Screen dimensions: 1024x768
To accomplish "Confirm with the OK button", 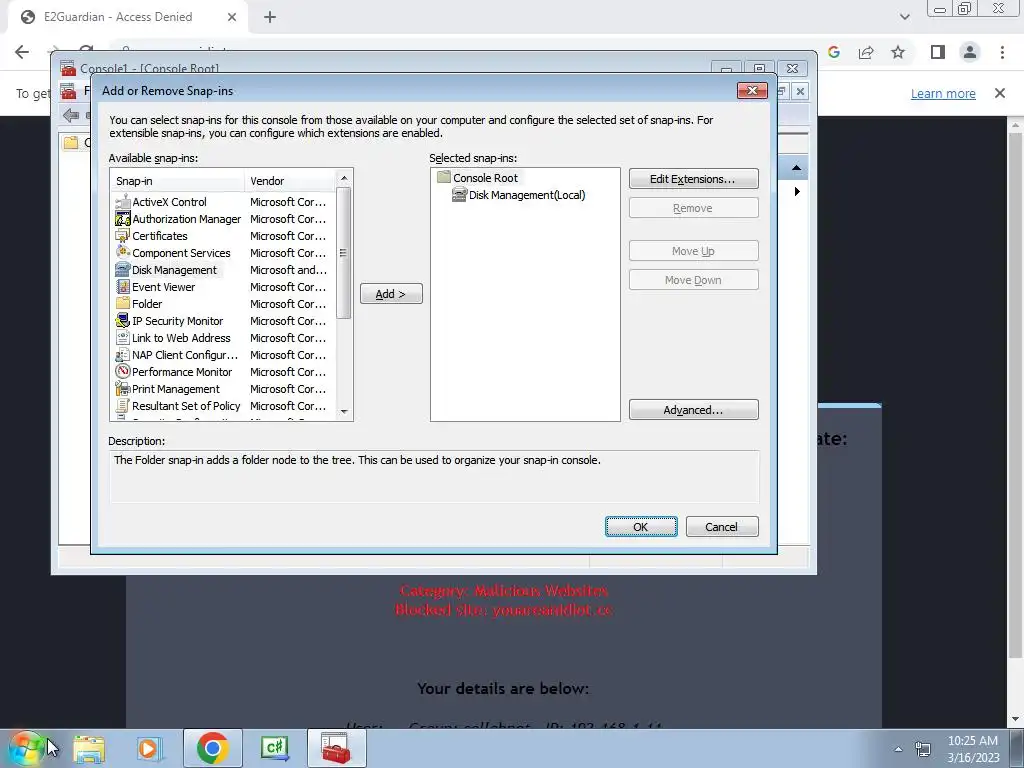I will [x=641, y=527].
